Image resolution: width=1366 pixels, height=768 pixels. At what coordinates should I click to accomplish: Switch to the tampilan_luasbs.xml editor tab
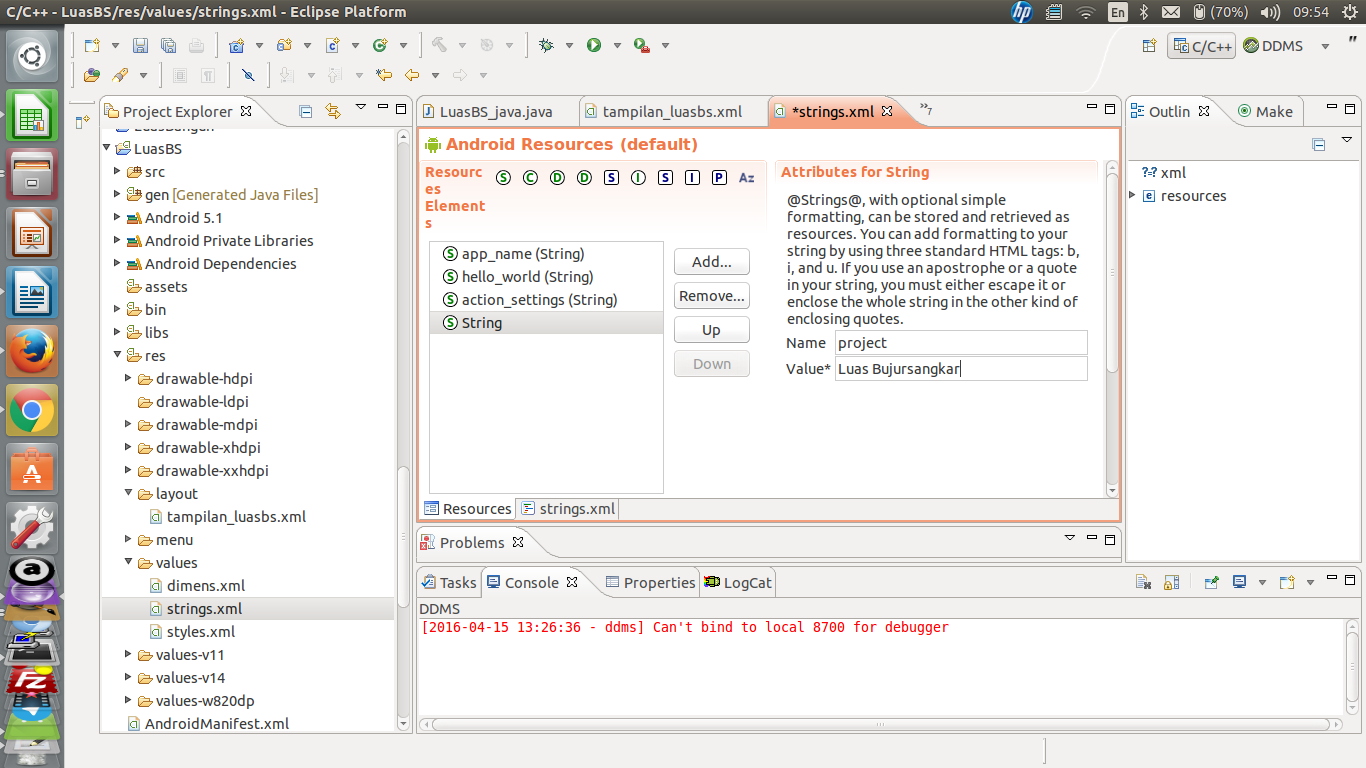pos(672,111)
